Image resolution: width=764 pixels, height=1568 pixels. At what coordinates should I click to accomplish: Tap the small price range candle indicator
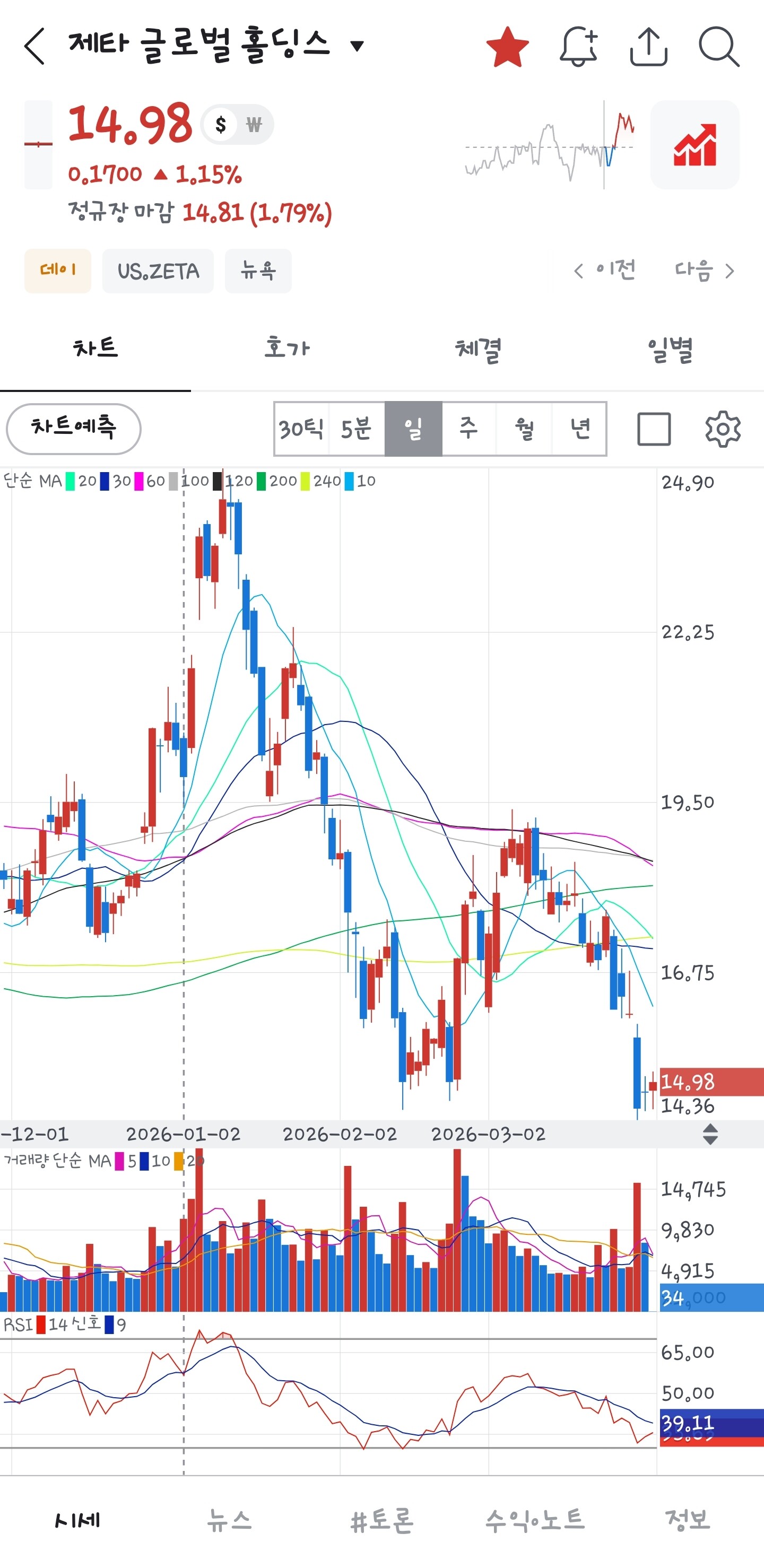(38, 145)
